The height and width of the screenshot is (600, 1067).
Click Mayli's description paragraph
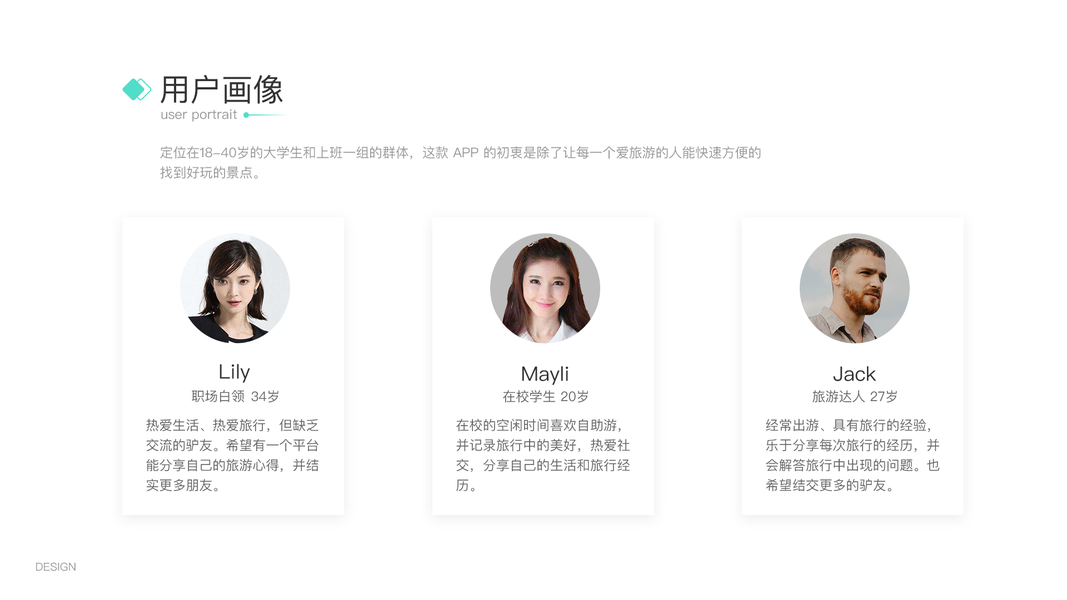(x=543, y=455)
